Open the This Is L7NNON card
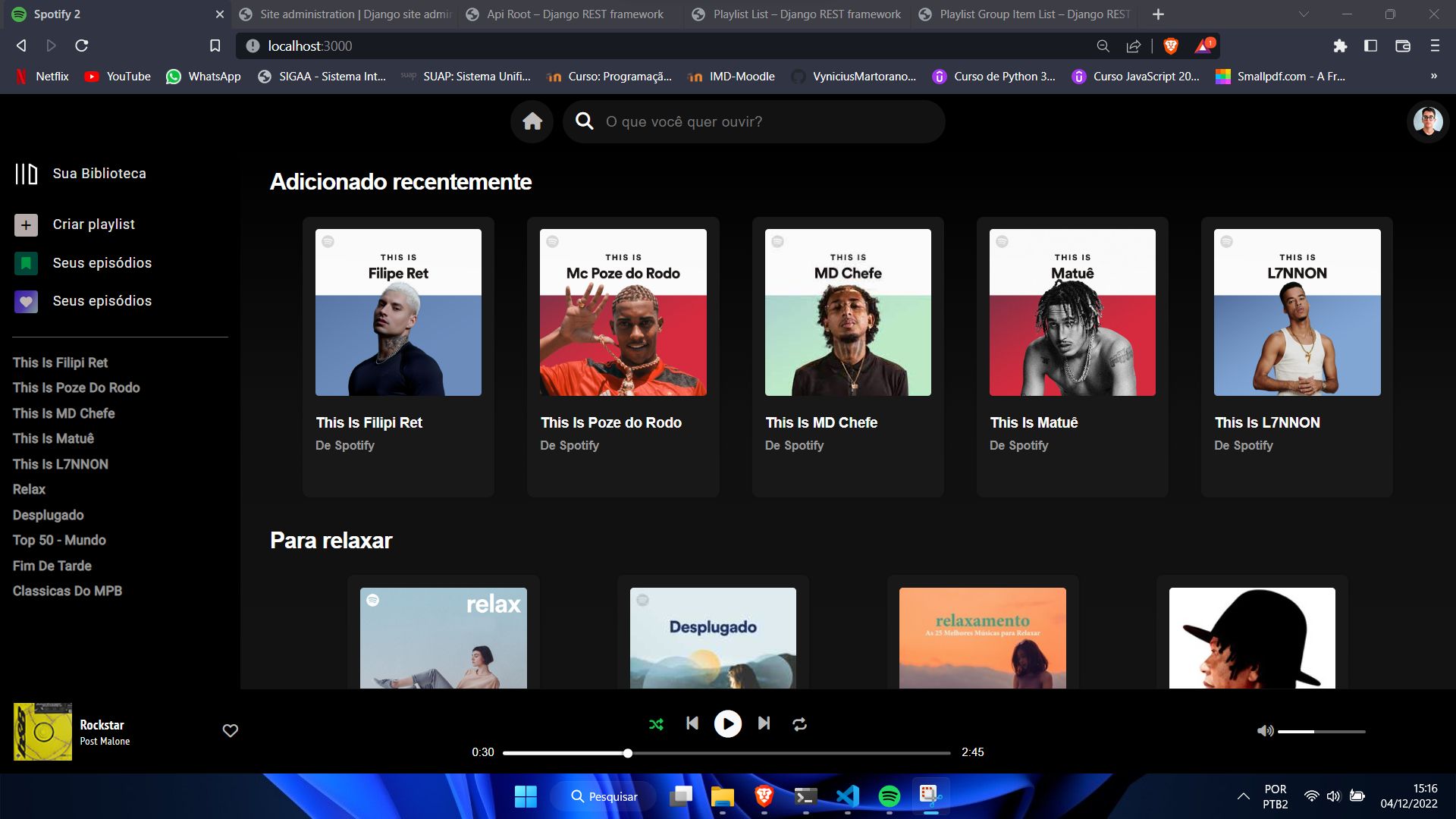The height and width of the screenshot is (819, 1456). click(1297, 357)
